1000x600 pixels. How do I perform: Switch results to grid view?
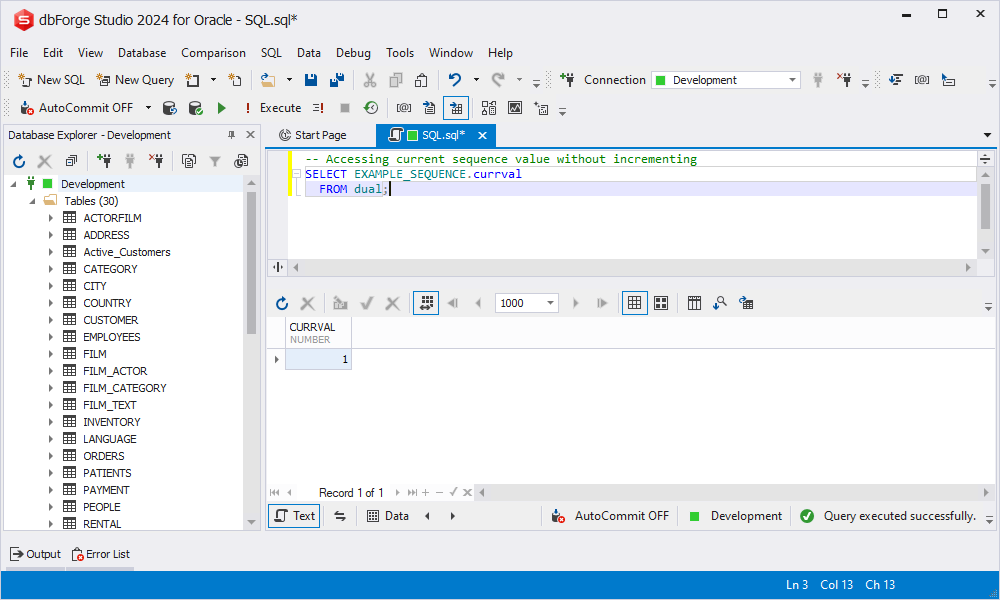click(635, 303)
